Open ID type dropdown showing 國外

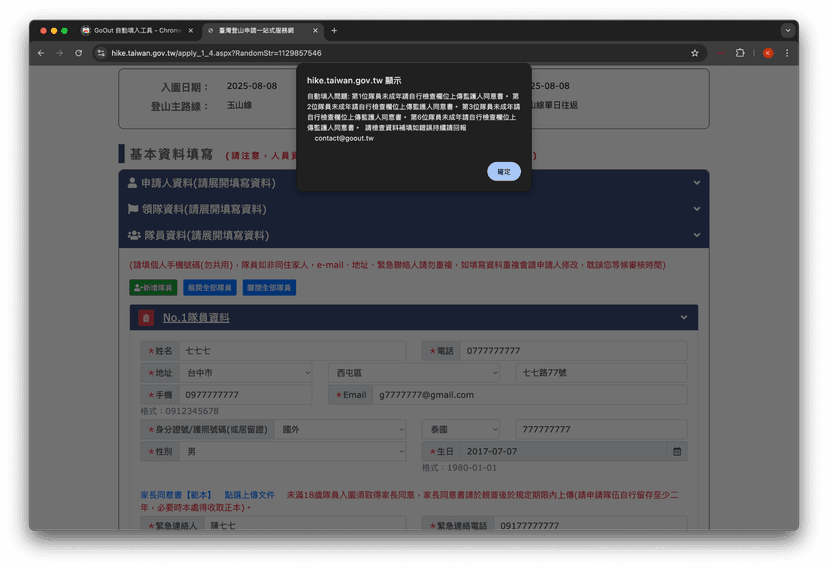(x=341, y=430)
